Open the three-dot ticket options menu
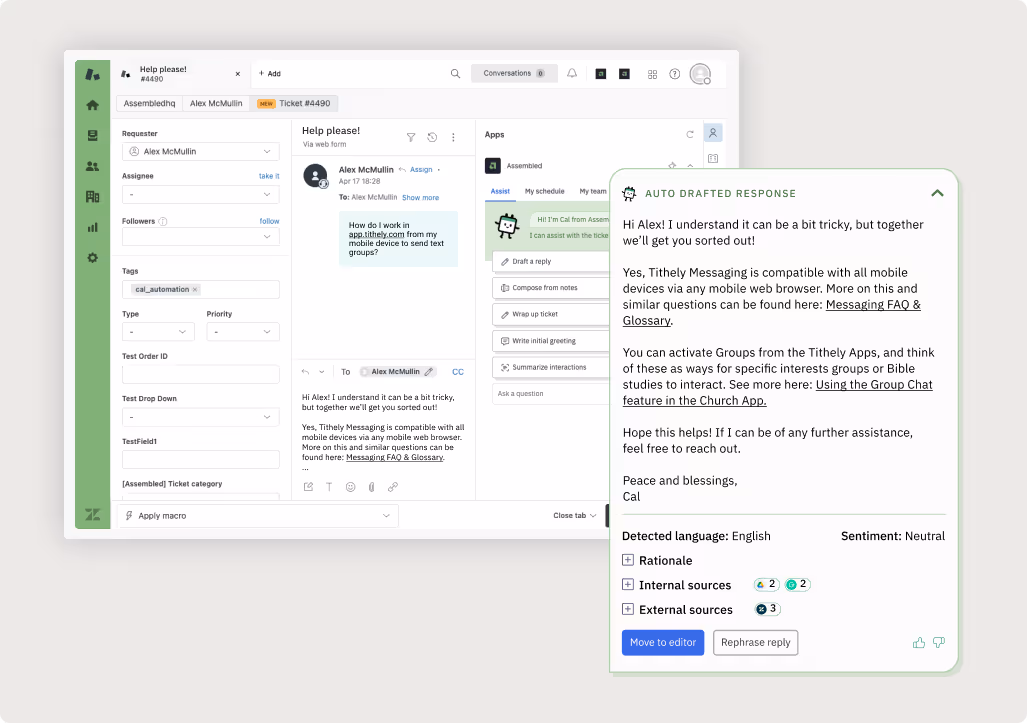This screenshot has width=1027, height=723. (x=453, y=138)
